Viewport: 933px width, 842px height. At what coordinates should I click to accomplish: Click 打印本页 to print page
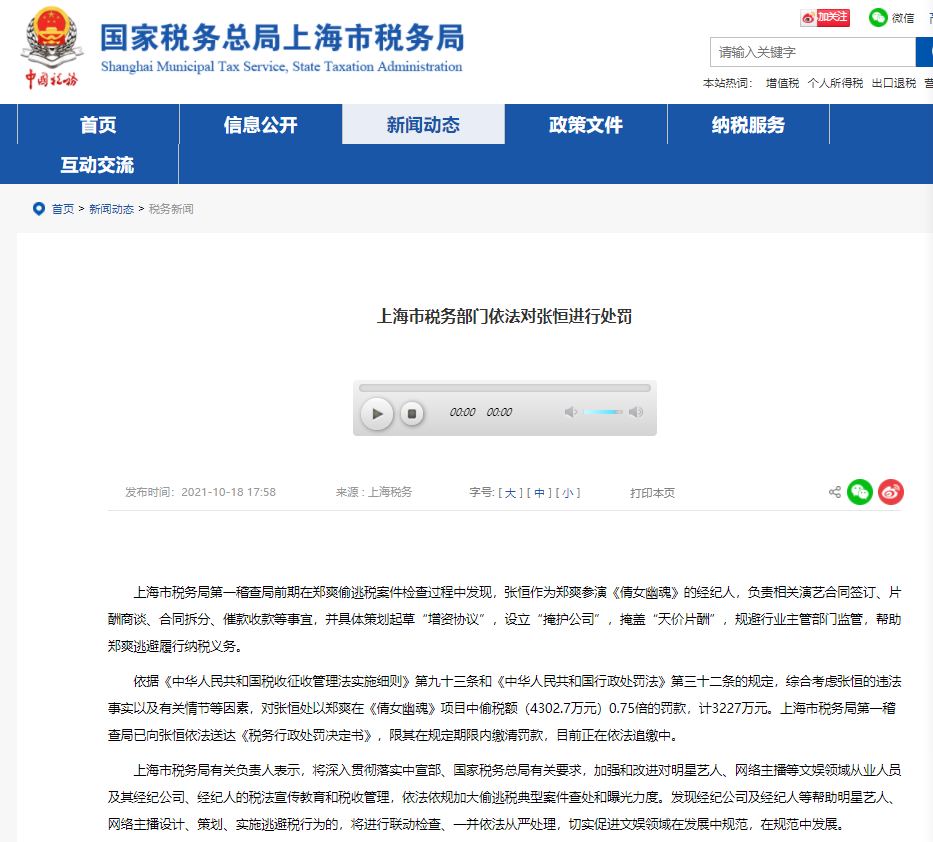(652, 493)
